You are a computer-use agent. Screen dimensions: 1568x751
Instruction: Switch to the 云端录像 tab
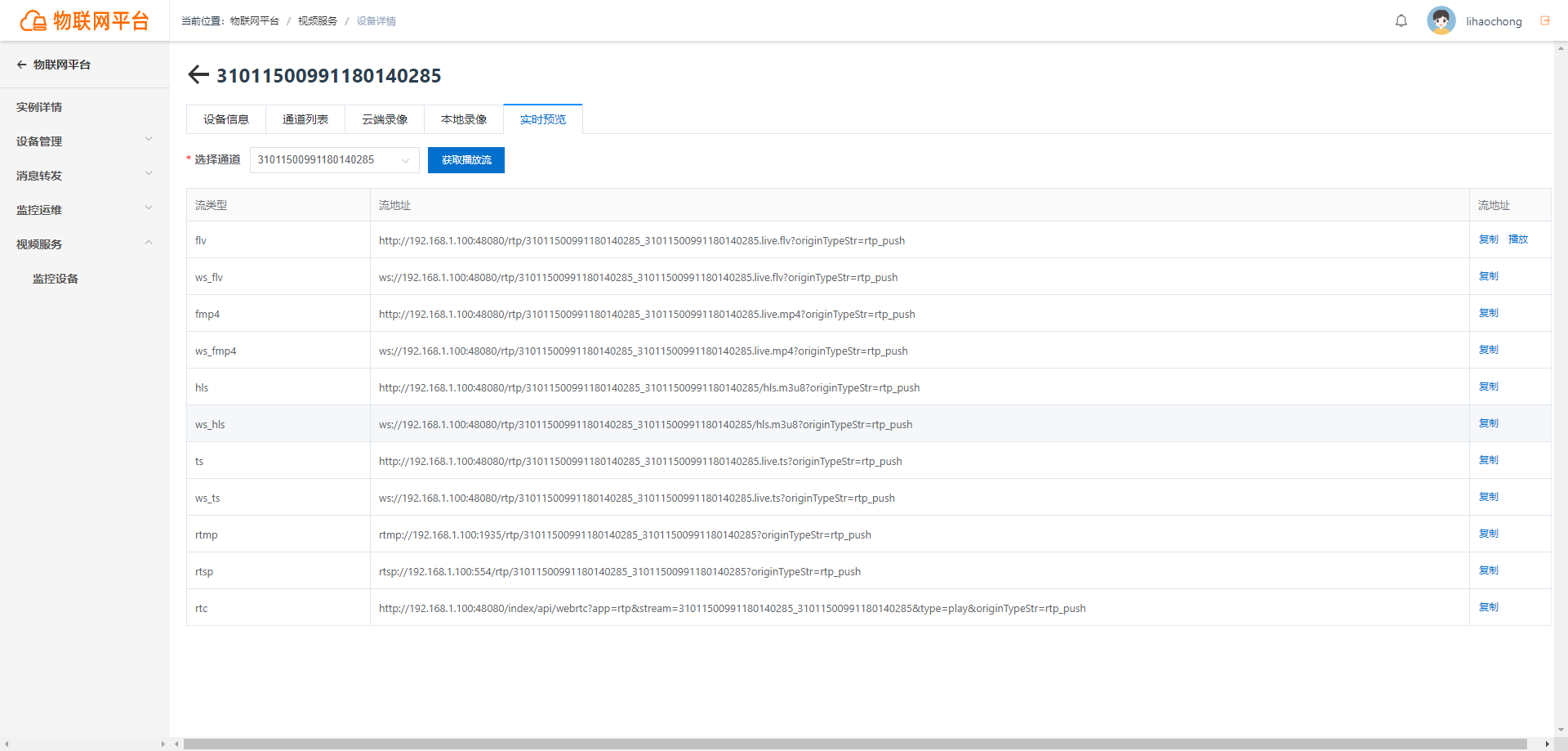385,119
